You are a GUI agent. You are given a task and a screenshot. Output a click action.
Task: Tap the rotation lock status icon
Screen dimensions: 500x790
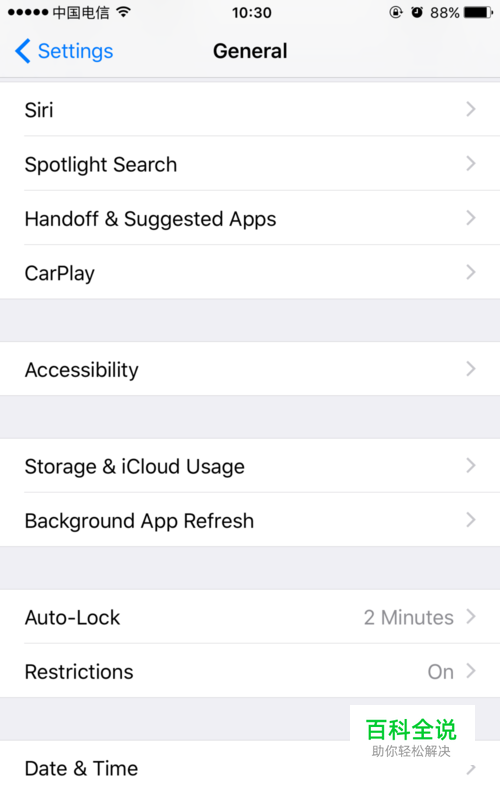pyautogui.click(x=396, y=12)
